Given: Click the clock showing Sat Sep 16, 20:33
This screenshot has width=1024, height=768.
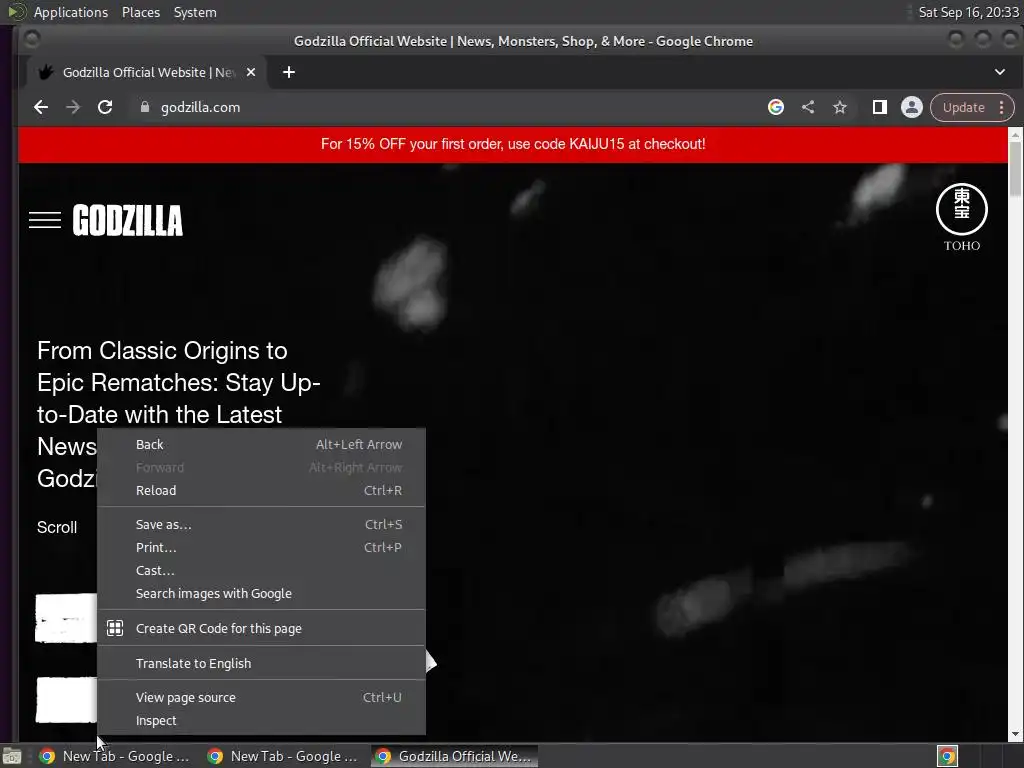Looking at the screenshot, I should pos(968,12).
